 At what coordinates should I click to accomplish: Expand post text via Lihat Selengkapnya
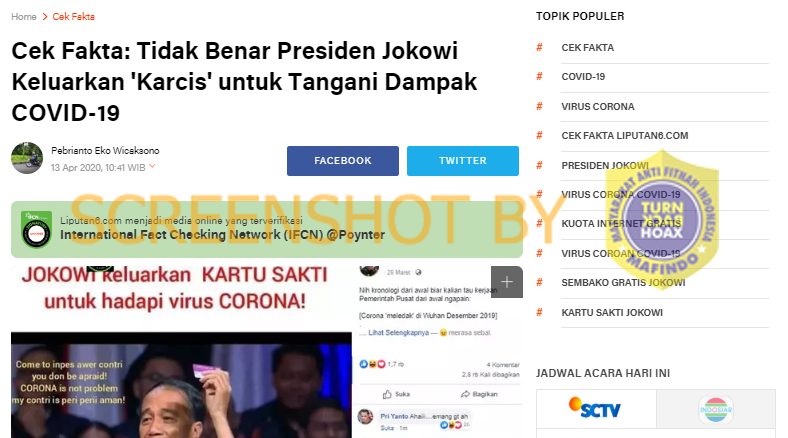tap(399, 333)
